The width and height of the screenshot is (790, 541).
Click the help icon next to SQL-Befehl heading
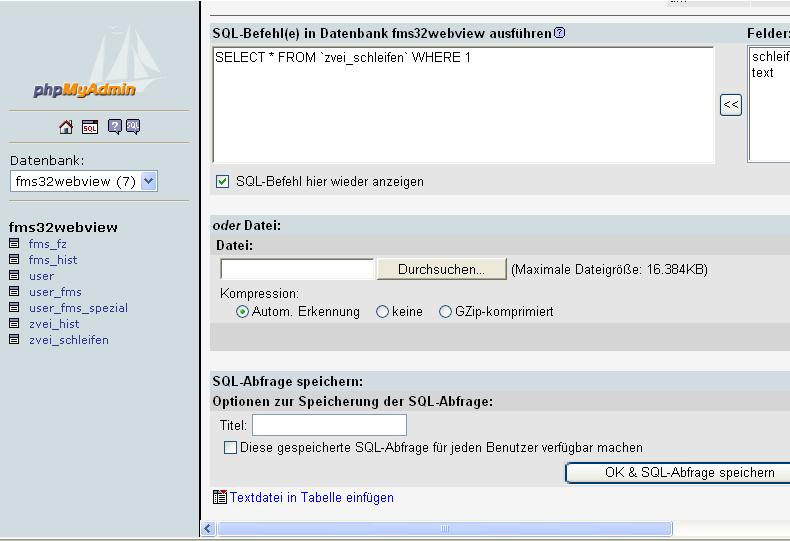(560, 33)
